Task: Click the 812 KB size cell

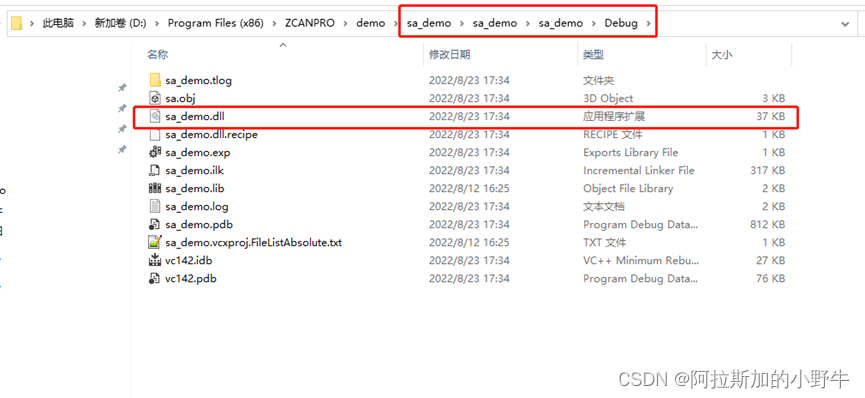Action: 767,225
